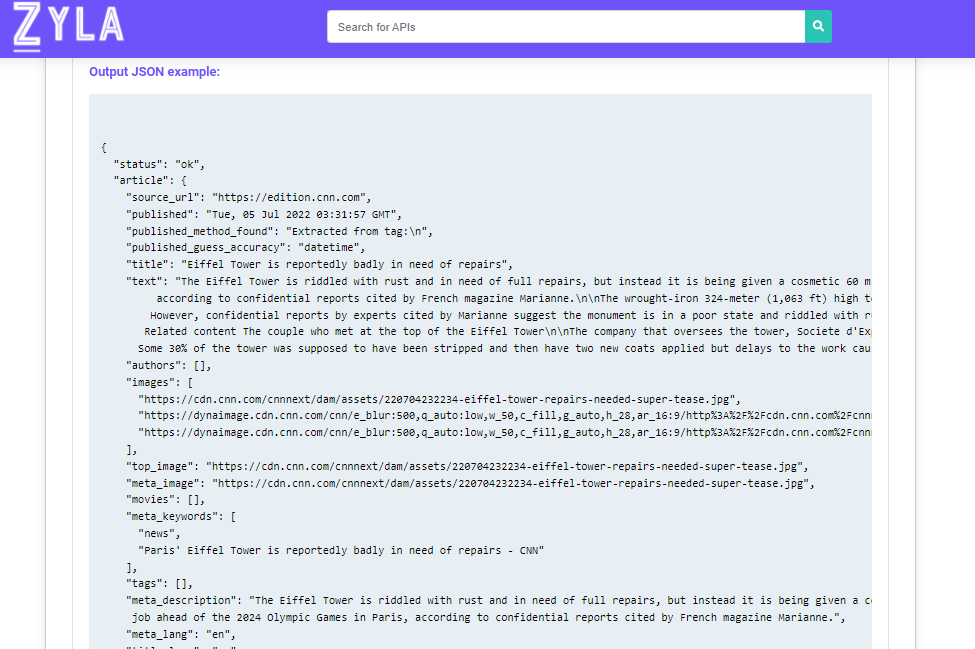This screenshot has height=649, width=975.
Task: Click the published date 'Tue, 05 Jul 2022' line
Action: click(x=264, y=214)
